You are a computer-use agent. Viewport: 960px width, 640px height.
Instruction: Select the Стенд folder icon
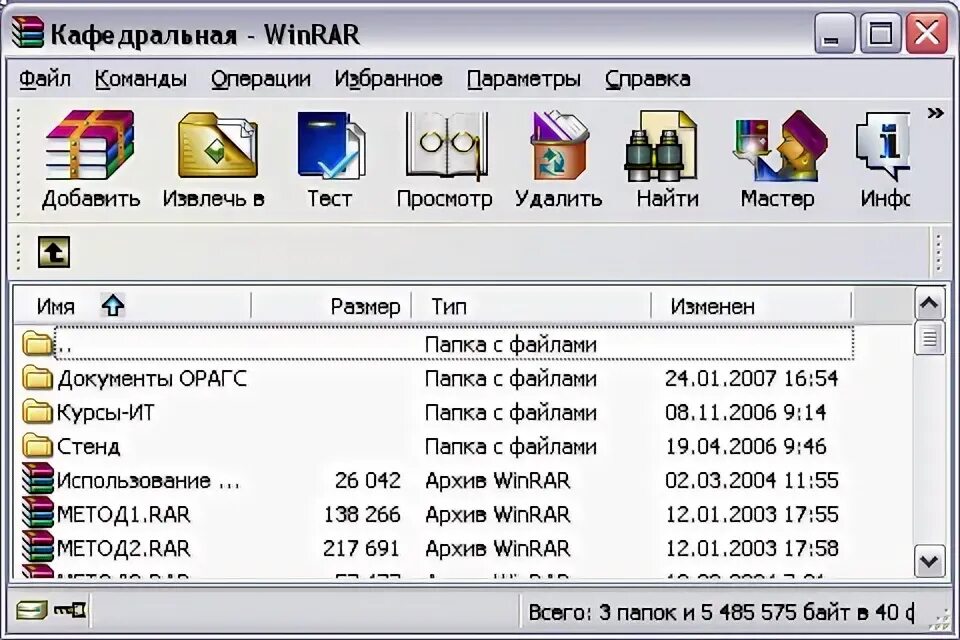pos(37,446)
